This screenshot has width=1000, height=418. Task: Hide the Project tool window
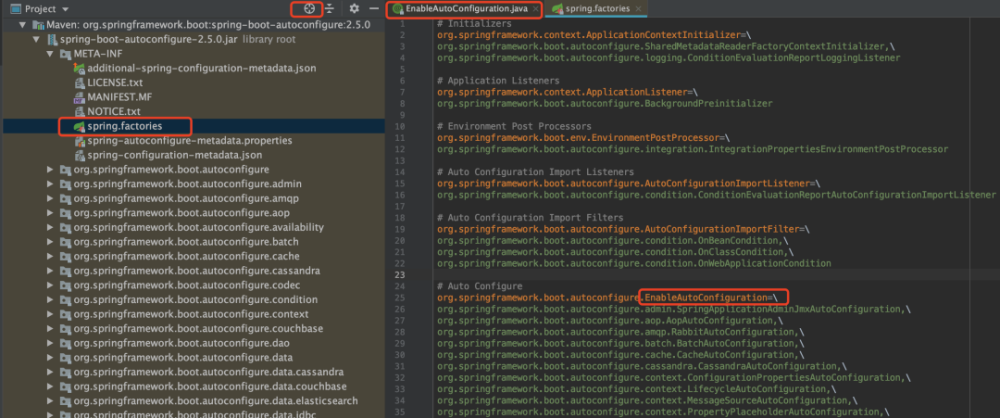point(374,9)
